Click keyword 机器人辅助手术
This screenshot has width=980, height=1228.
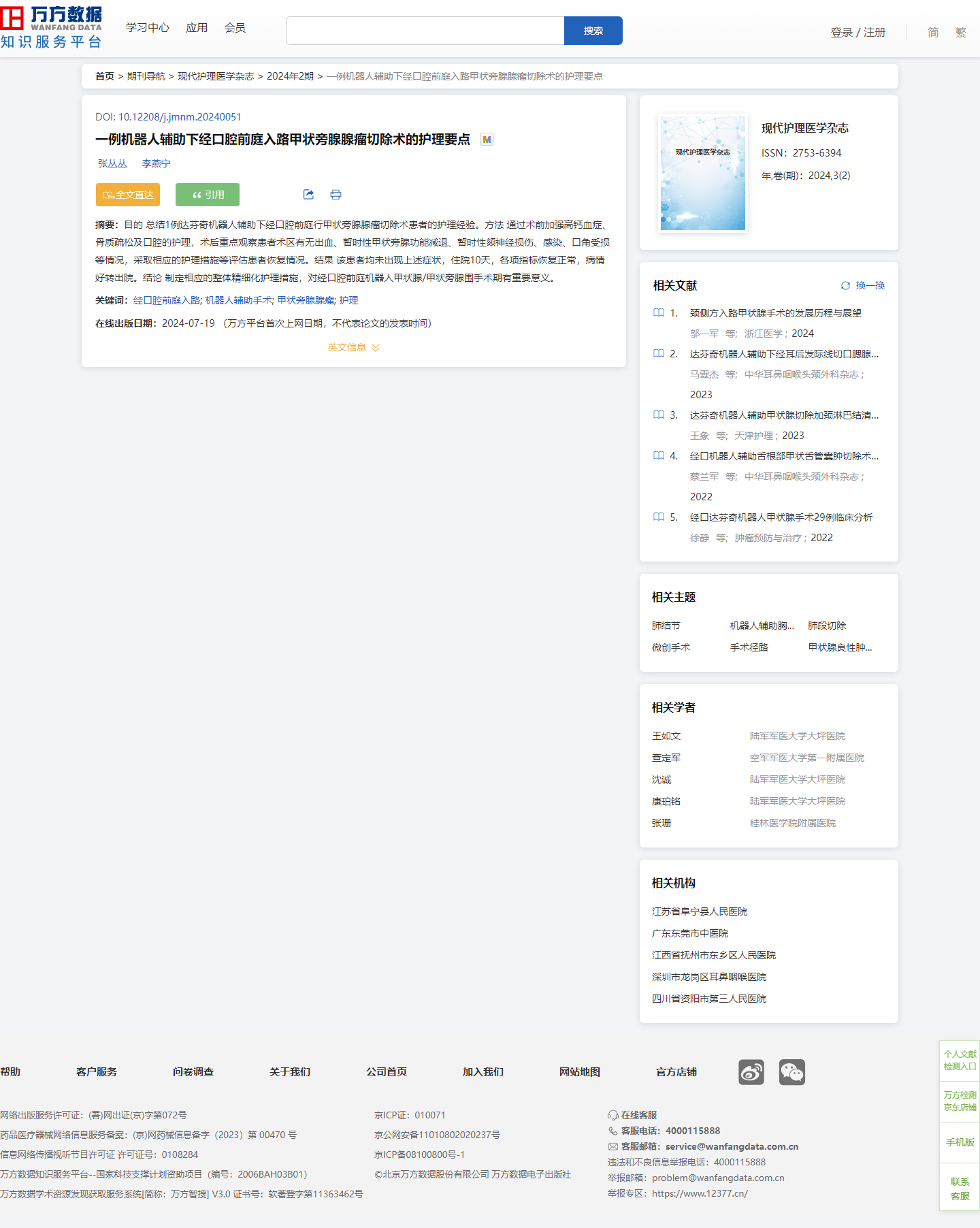click(x=239, y=300)
